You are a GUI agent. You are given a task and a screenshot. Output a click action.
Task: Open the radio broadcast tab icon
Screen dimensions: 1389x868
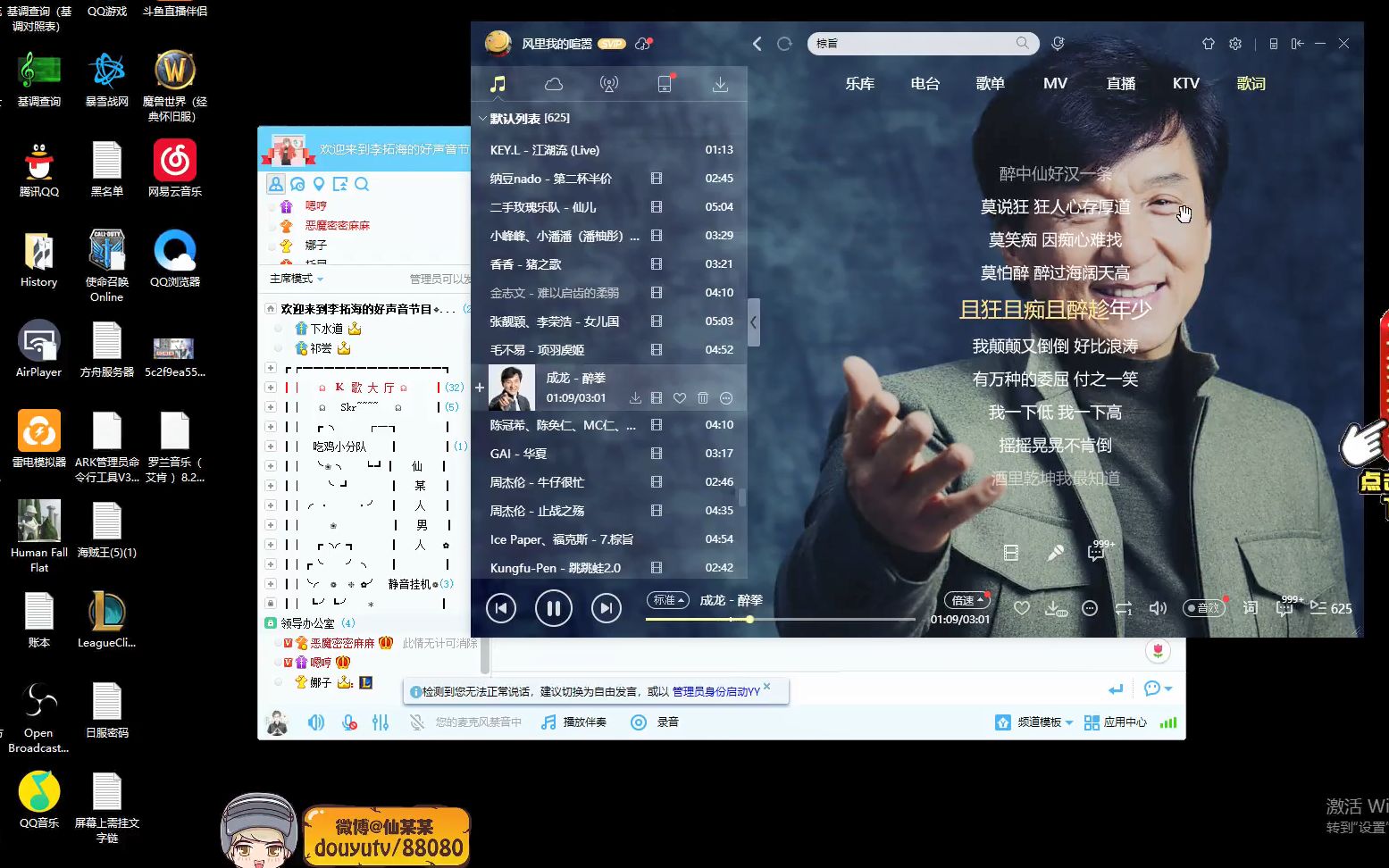tap(609, 84)
